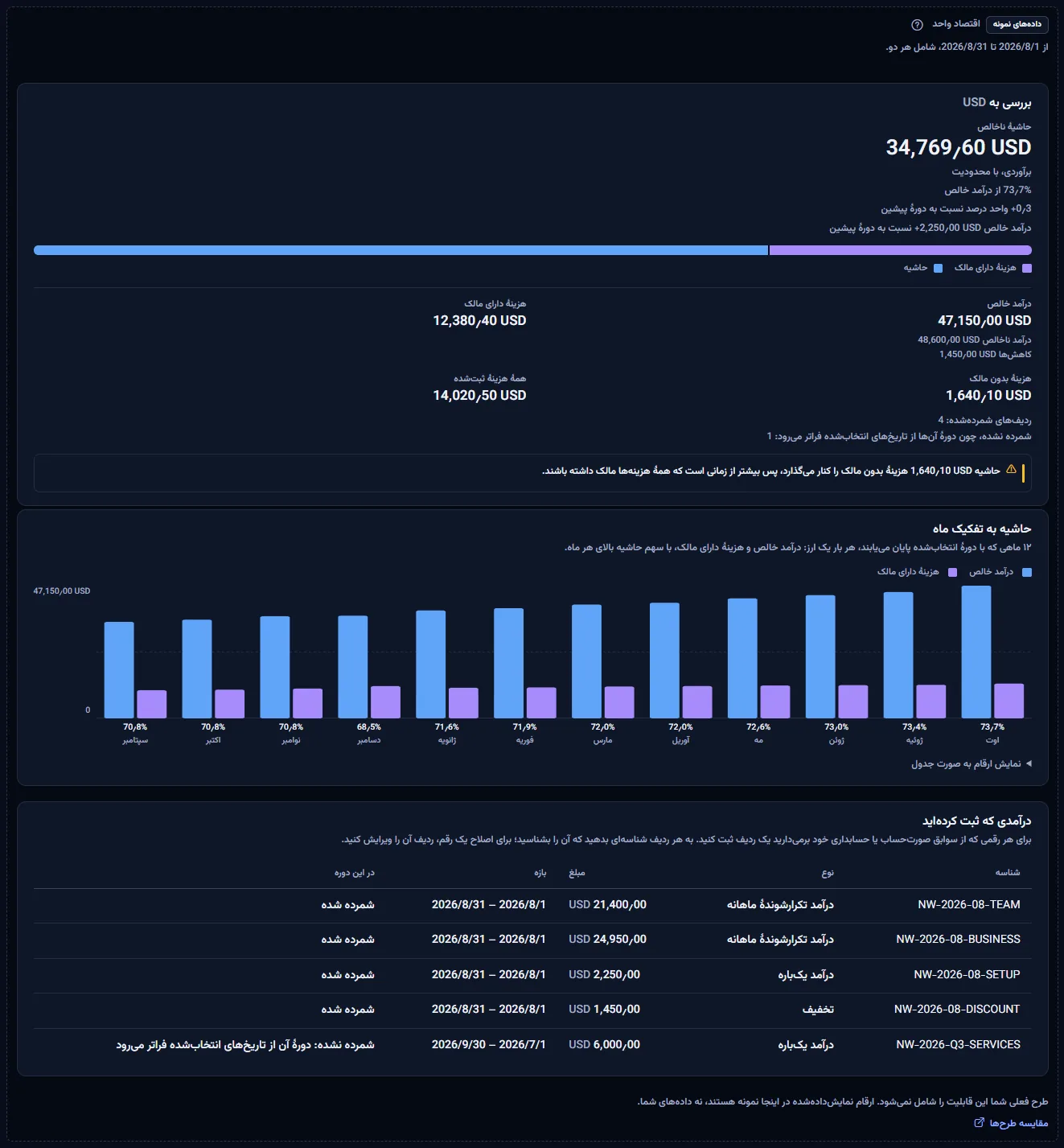1064x1148 pixels.
Task: Click the blue "حاشیه" legend swatch below the progress bar
Action: point(938,268)
